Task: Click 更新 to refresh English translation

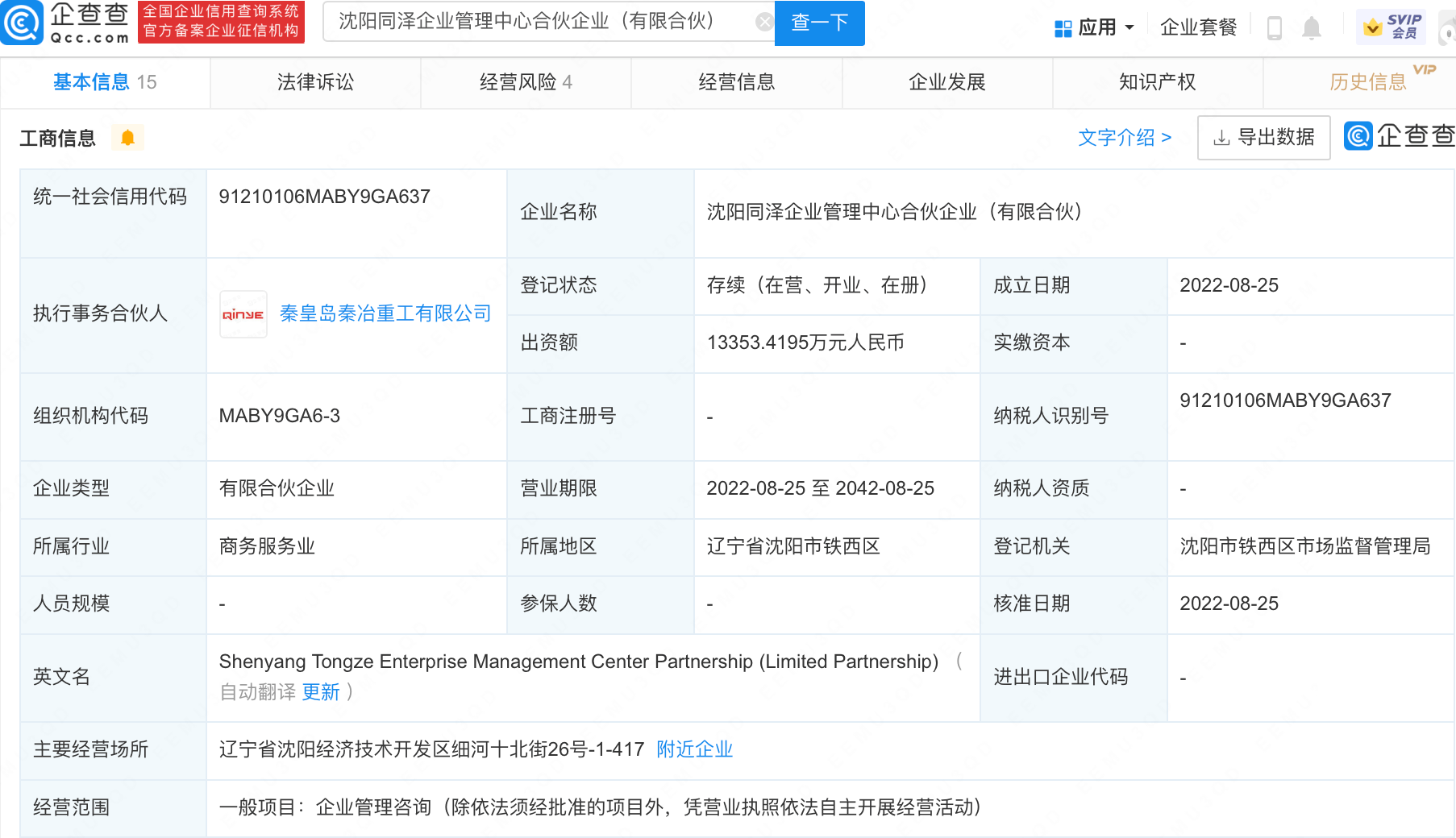Action: [321, 692]
